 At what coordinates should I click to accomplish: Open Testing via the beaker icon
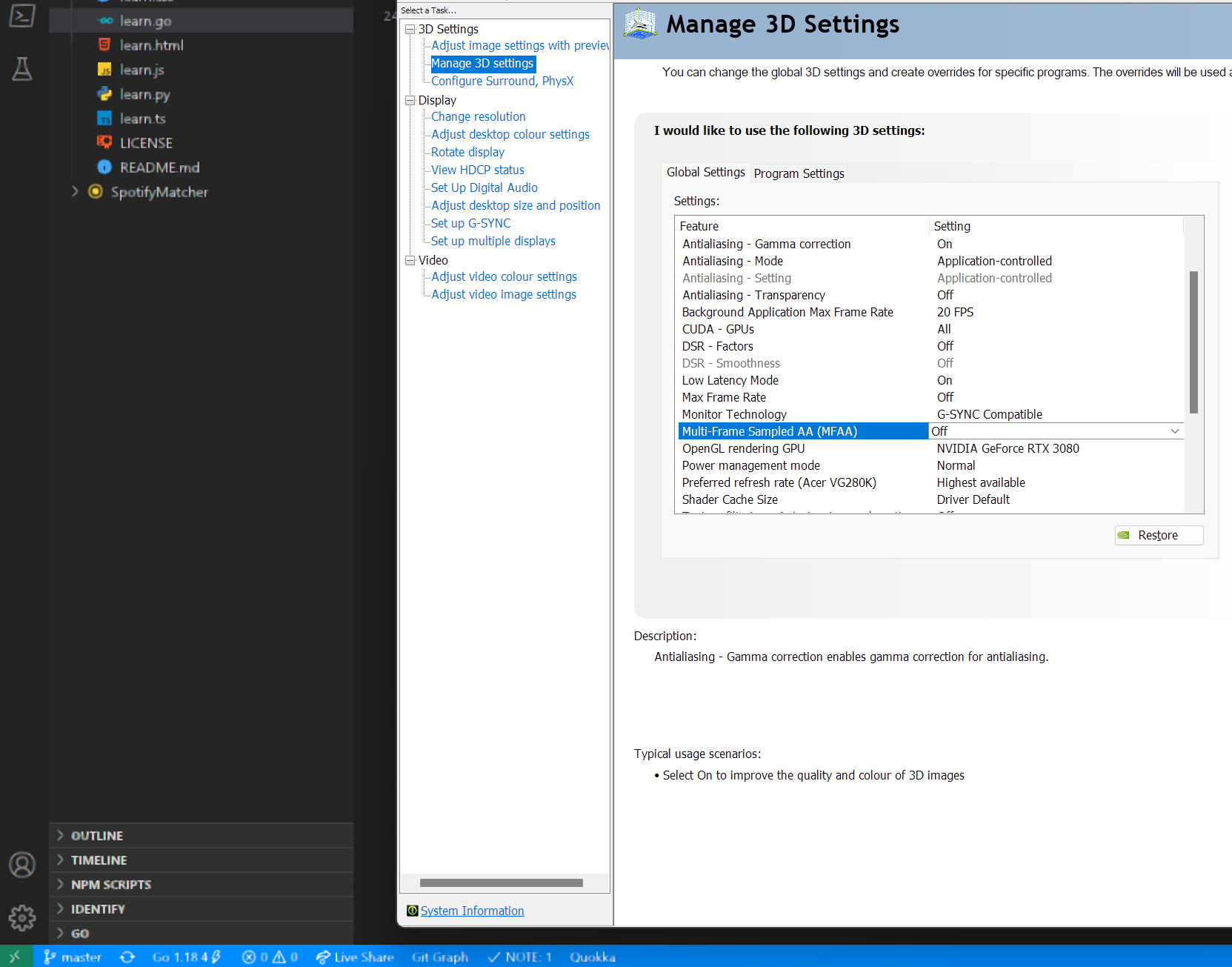[x=21, y=69]
